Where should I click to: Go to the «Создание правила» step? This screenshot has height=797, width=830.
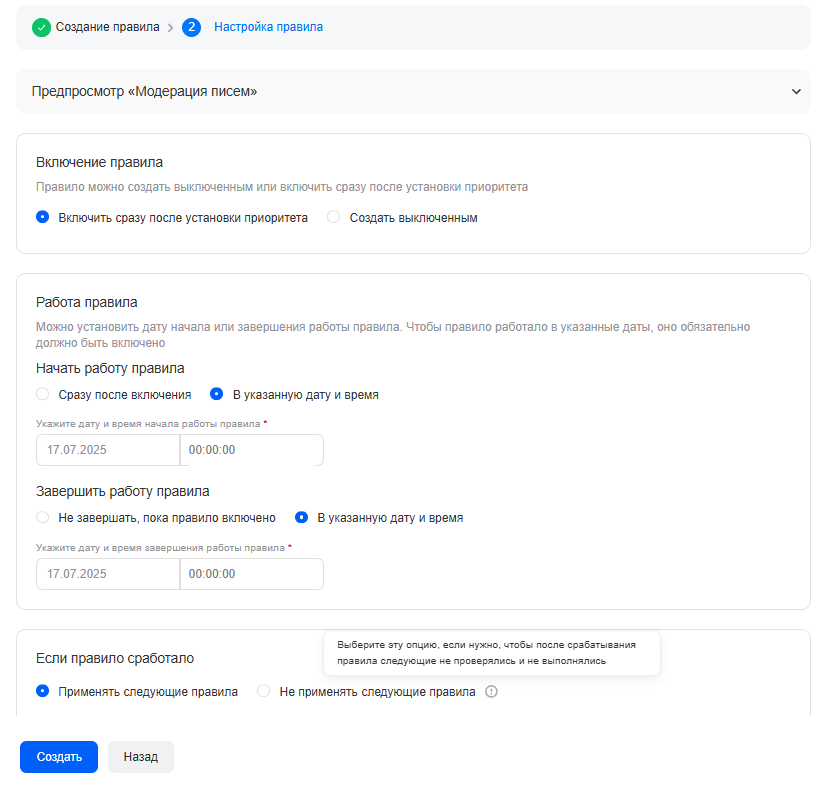coord(107,28)
